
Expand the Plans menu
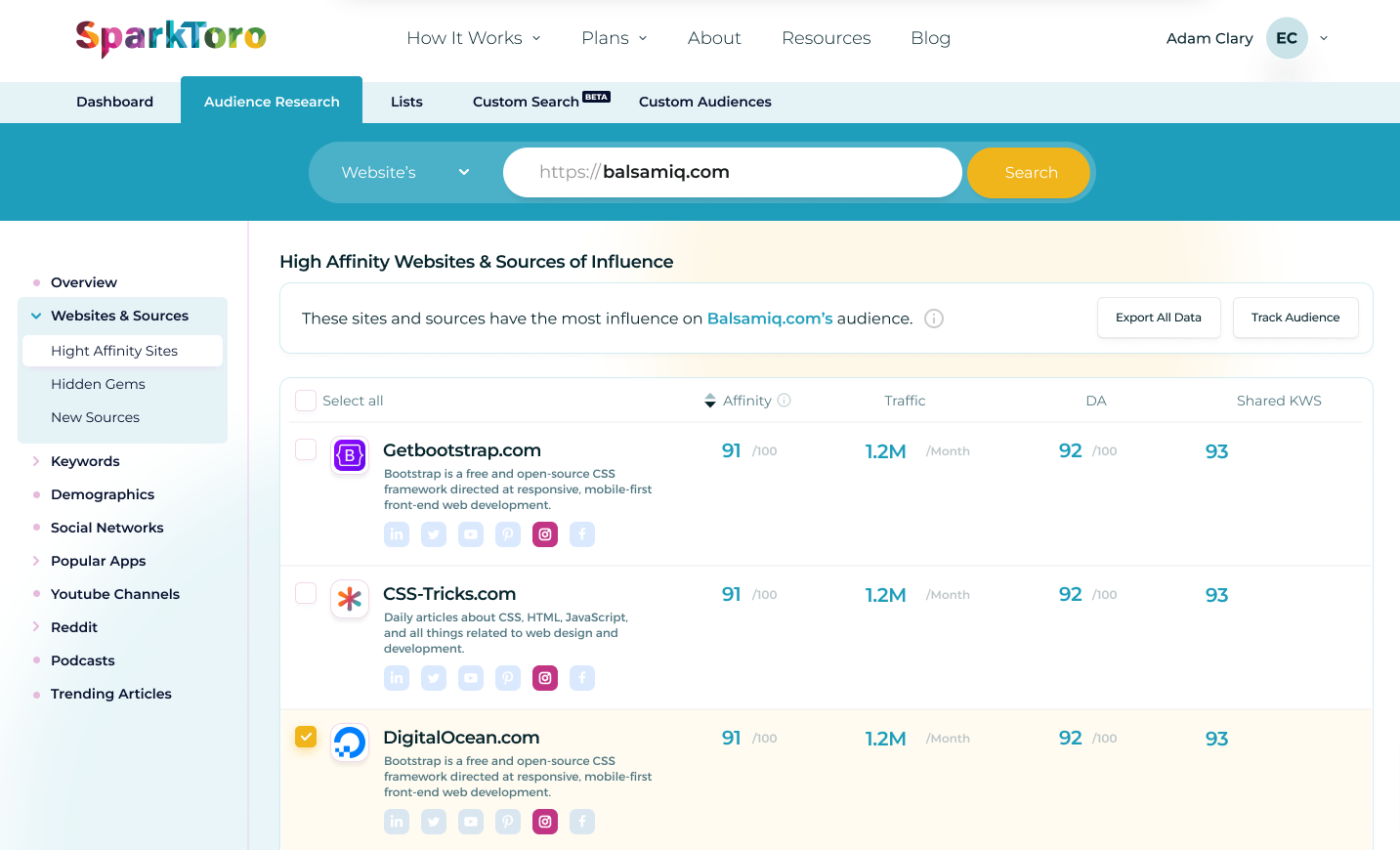click(615, 38)
